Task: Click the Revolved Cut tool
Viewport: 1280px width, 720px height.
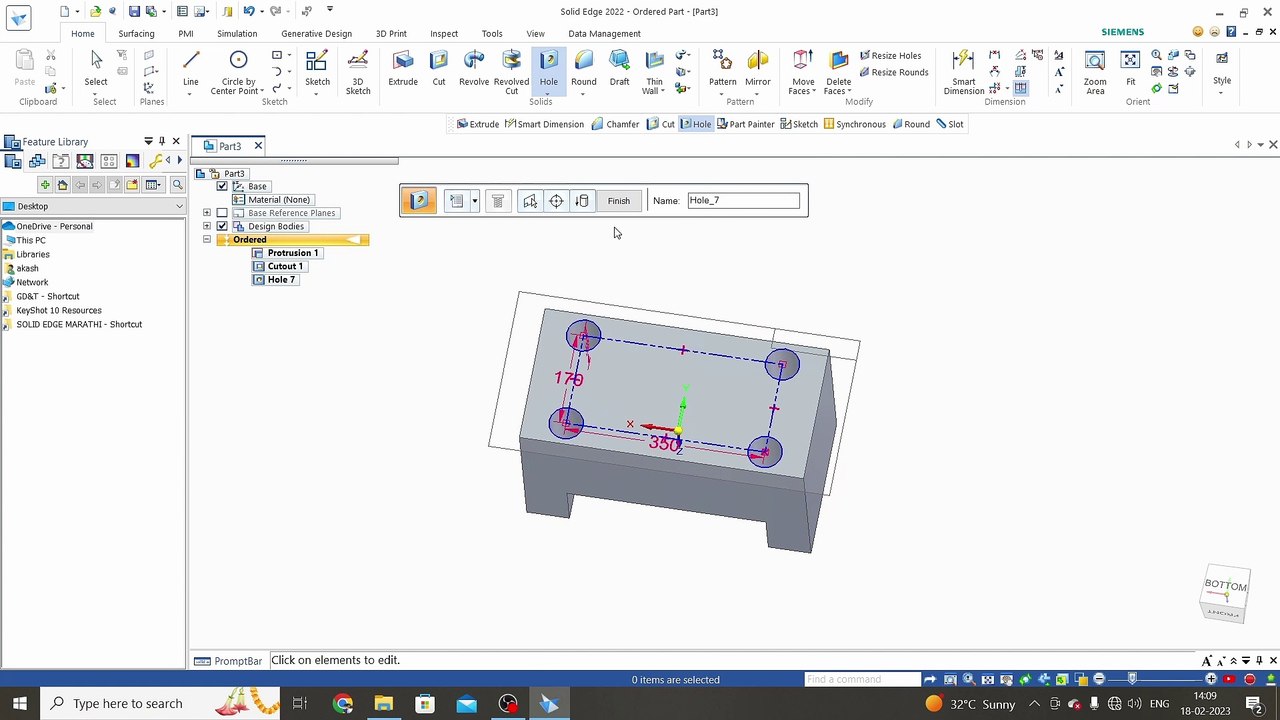Action: click(x=511, y=72)
